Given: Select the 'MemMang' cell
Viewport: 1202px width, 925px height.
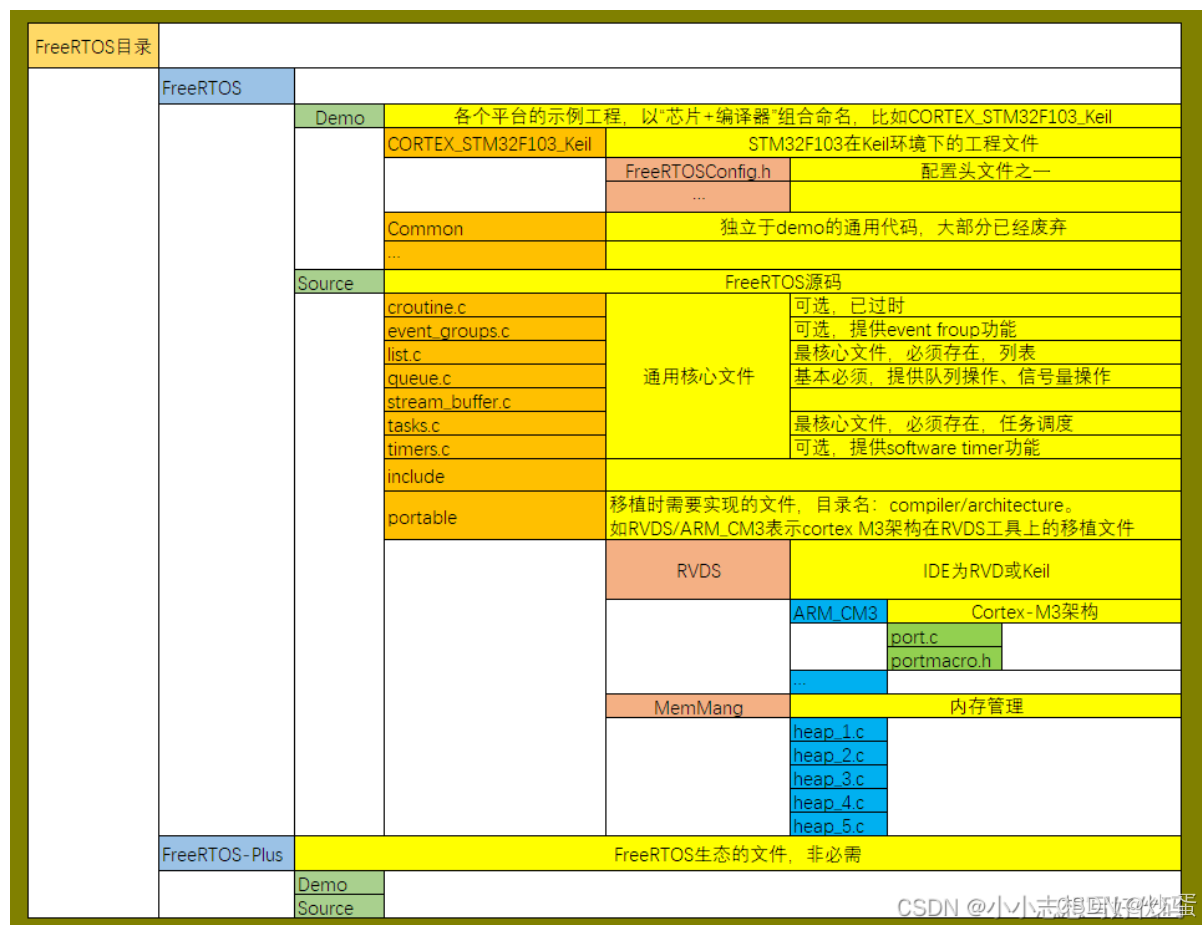Looking at the screenshot, I should click(698, 707).
